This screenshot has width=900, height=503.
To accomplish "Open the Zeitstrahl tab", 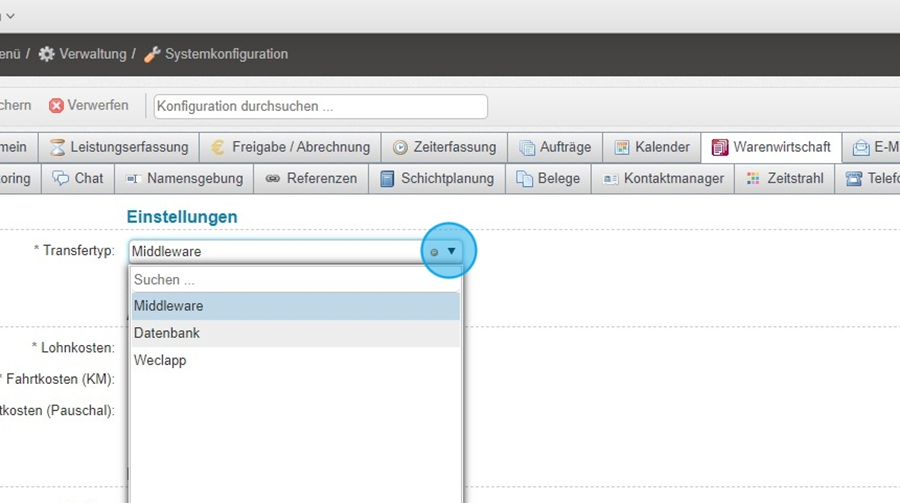I will tap(795, 179).
